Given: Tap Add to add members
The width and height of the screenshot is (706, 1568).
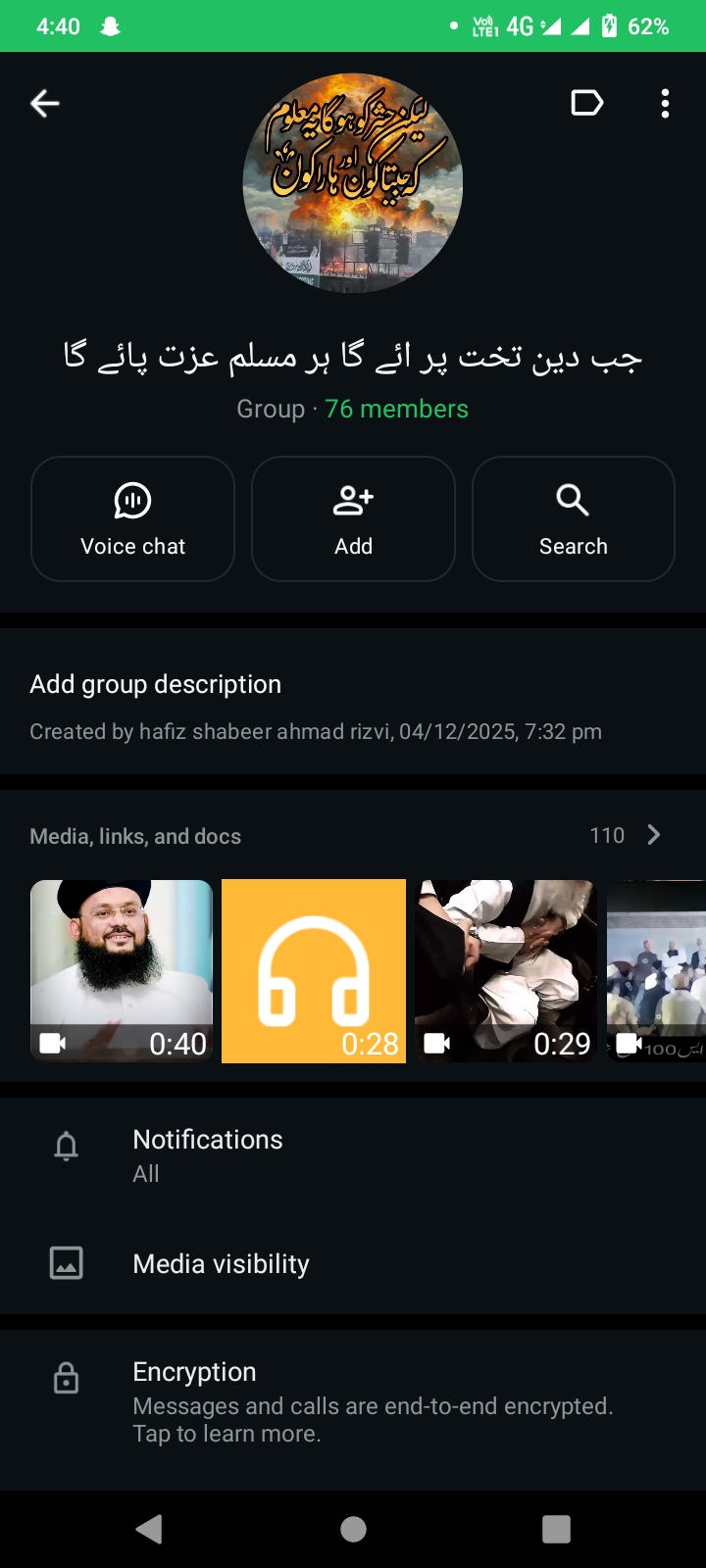Looking at the screenshot, I should (x=353, y=519).
